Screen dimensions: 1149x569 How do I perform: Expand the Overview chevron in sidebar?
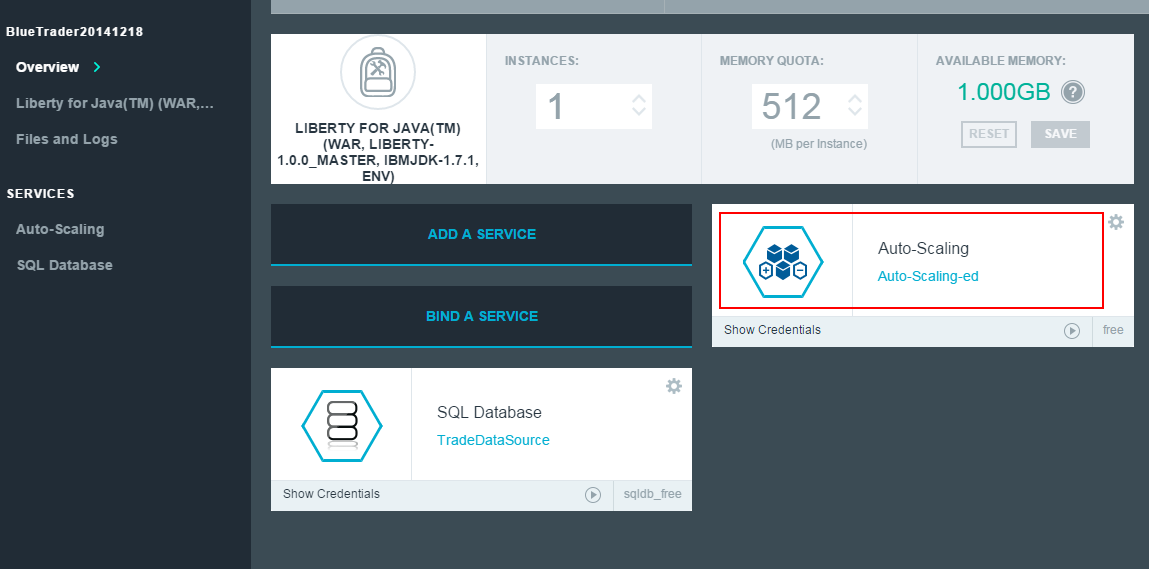(x=97, y=67)
